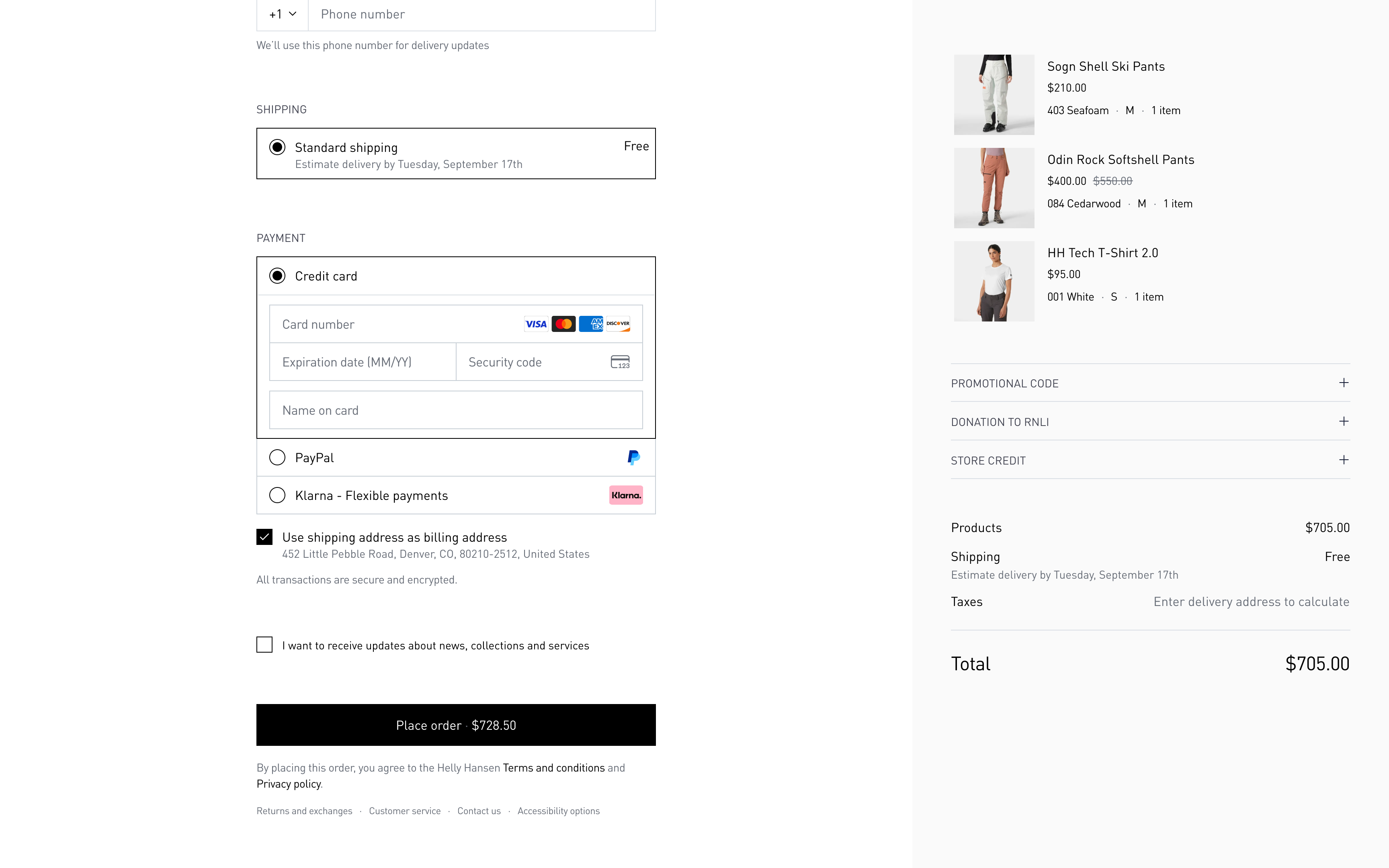The height and width of the screenshot is (868, 1389).
Task: Choose Klarna flexible payments option
Action: tap(277, 495)
